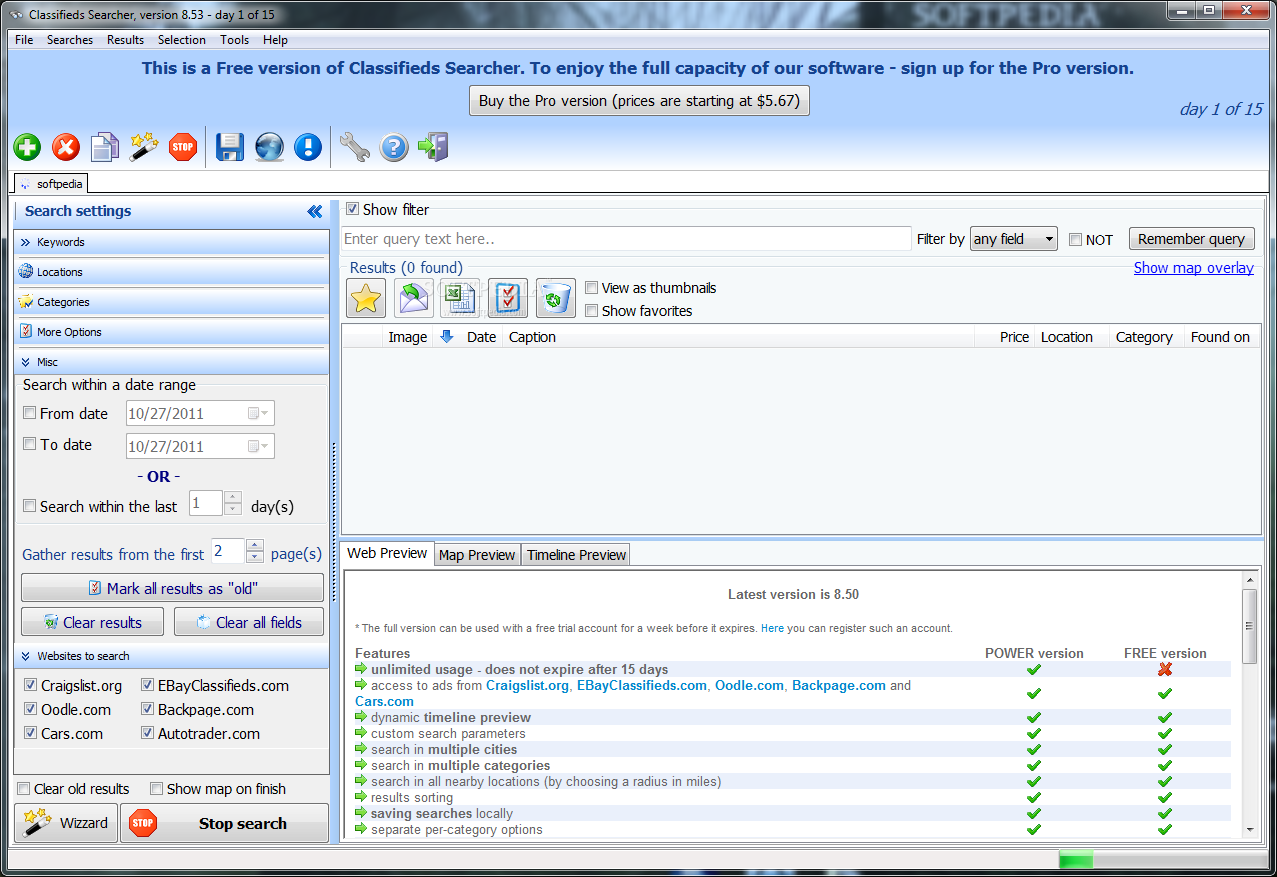Uncheck Backpage.com website
The width and height of the screenshot is (1277, 877).
pos(147,709)
